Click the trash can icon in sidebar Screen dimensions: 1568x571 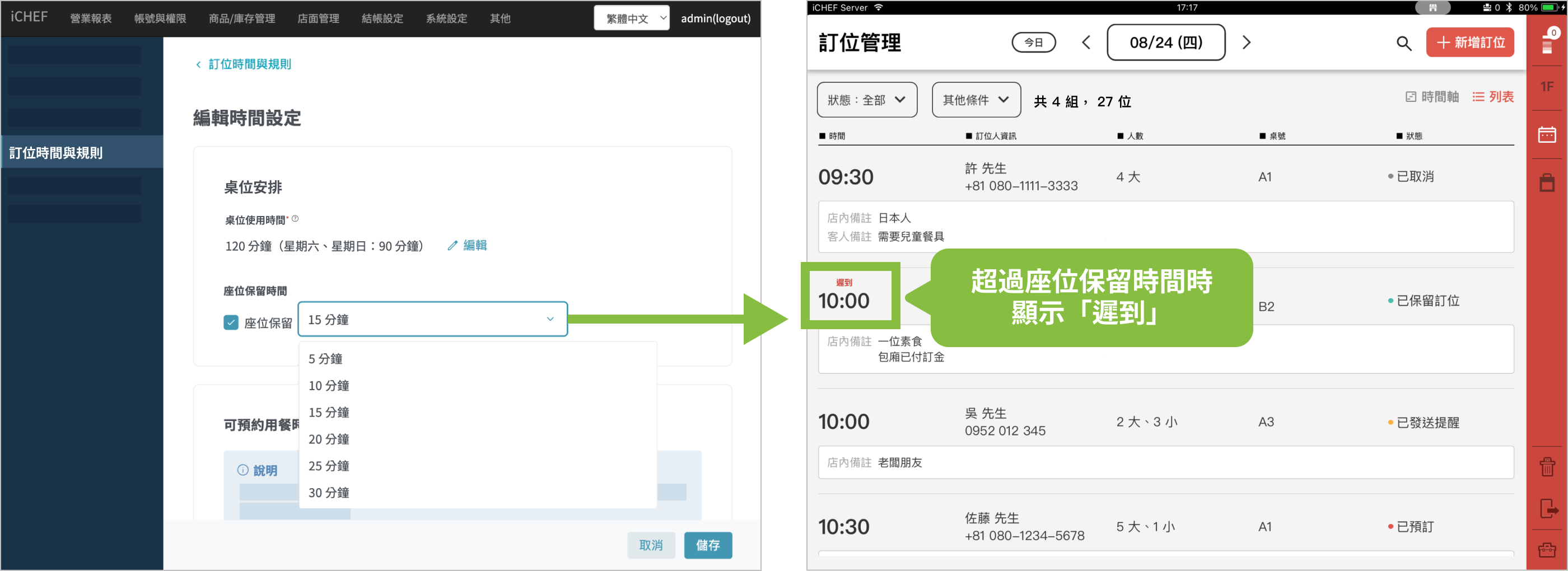(1546, 467)
